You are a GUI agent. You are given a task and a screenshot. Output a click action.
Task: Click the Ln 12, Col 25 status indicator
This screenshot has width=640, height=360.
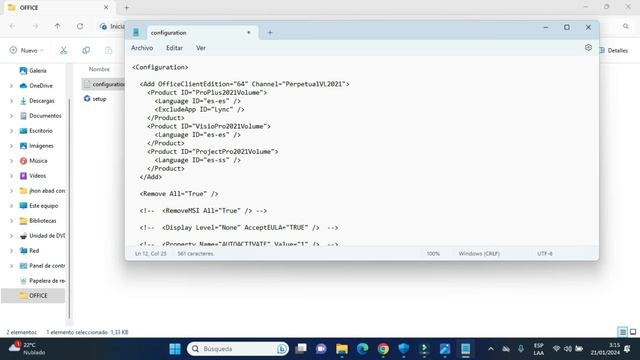151,253
